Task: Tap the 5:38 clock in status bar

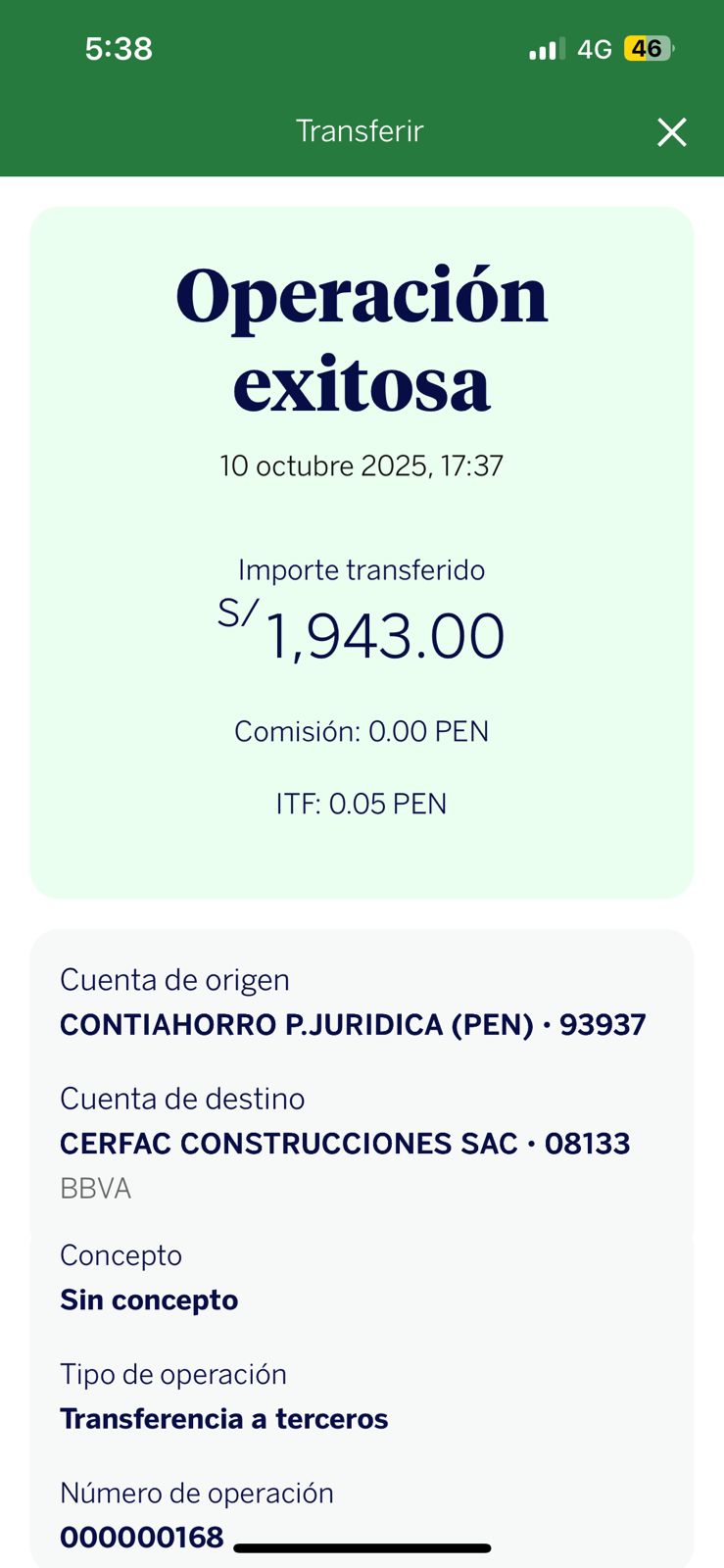Action: click(x=119, y=49)
